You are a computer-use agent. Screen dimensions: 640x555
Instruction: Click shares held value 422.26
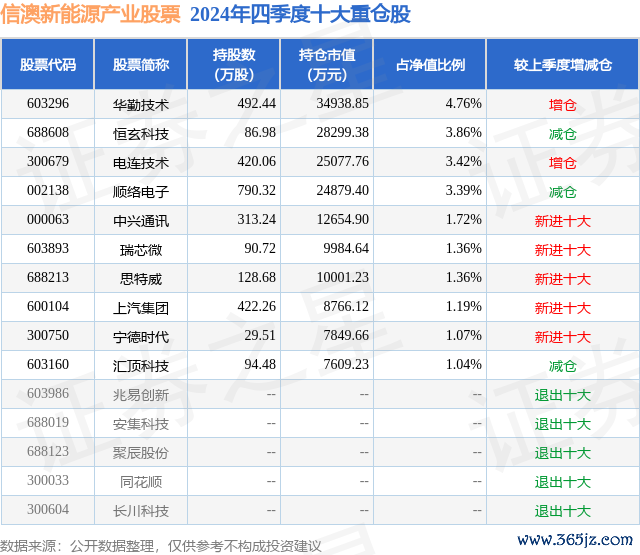pos(257,306)
